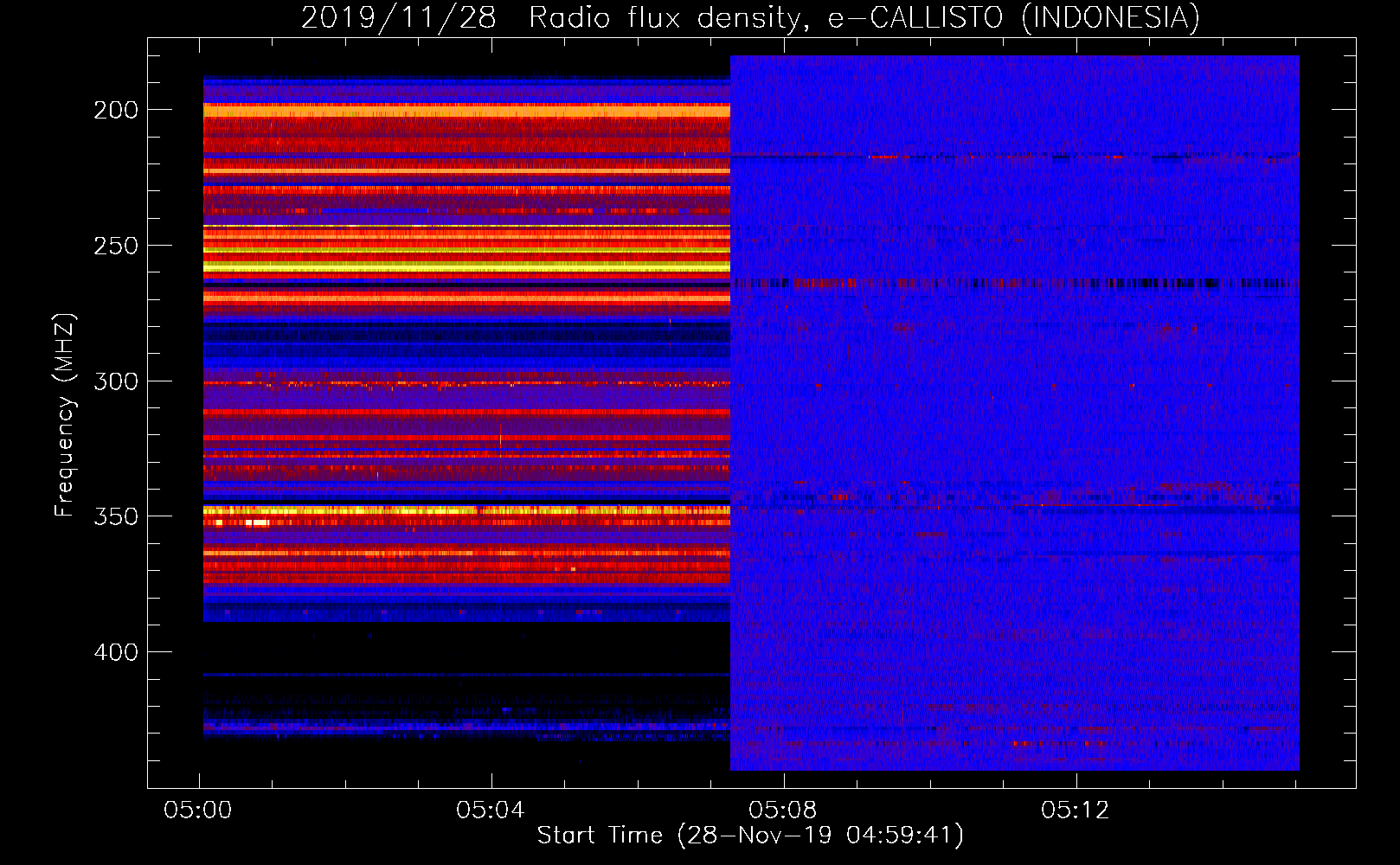1400x865 pixels.
Task: Click the 400 frequency tick label
Action: [115, 652]
